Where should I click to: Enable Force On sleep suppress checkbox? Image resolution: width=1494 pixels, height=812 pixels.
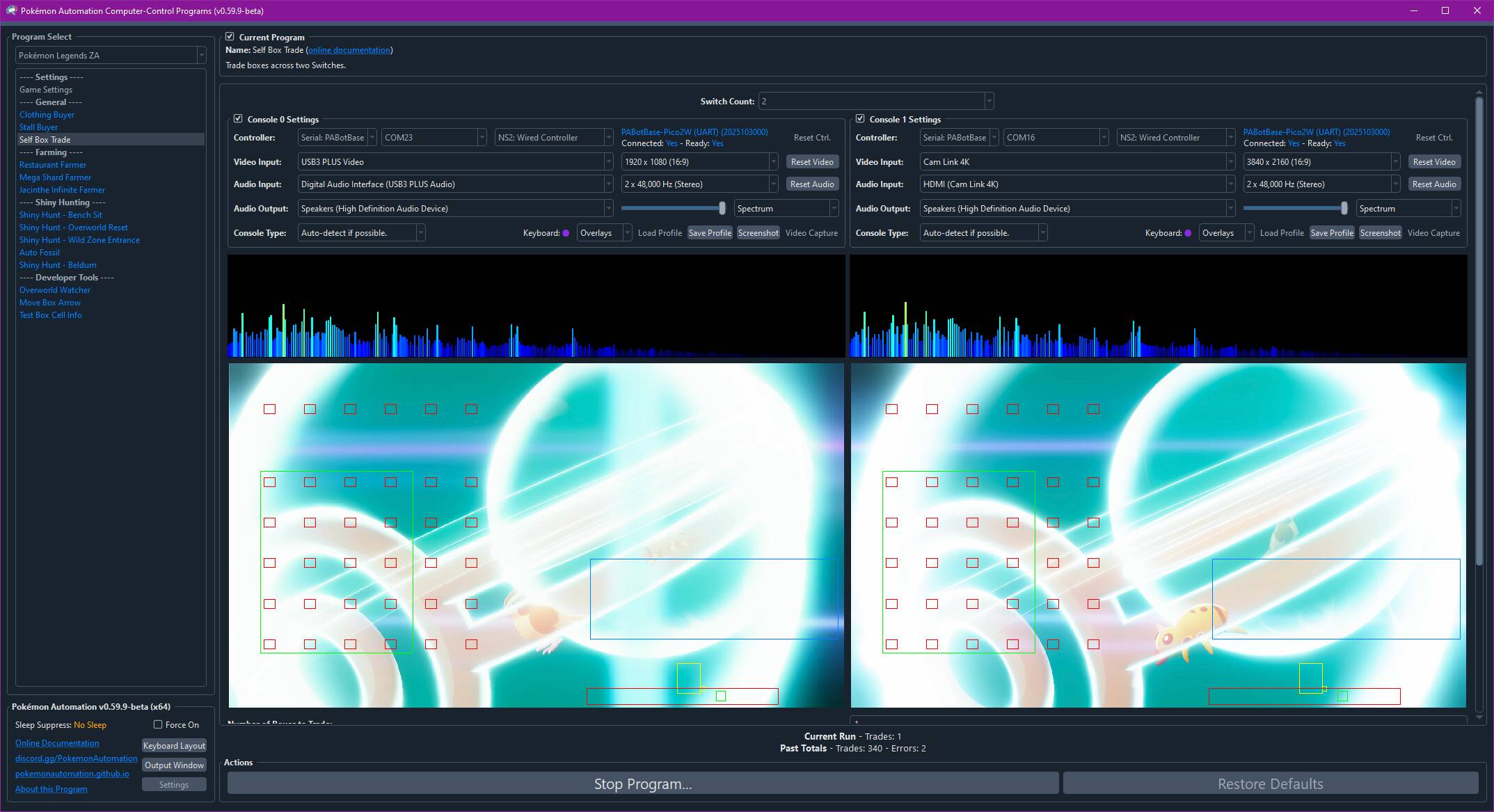(x=158, y=725)
